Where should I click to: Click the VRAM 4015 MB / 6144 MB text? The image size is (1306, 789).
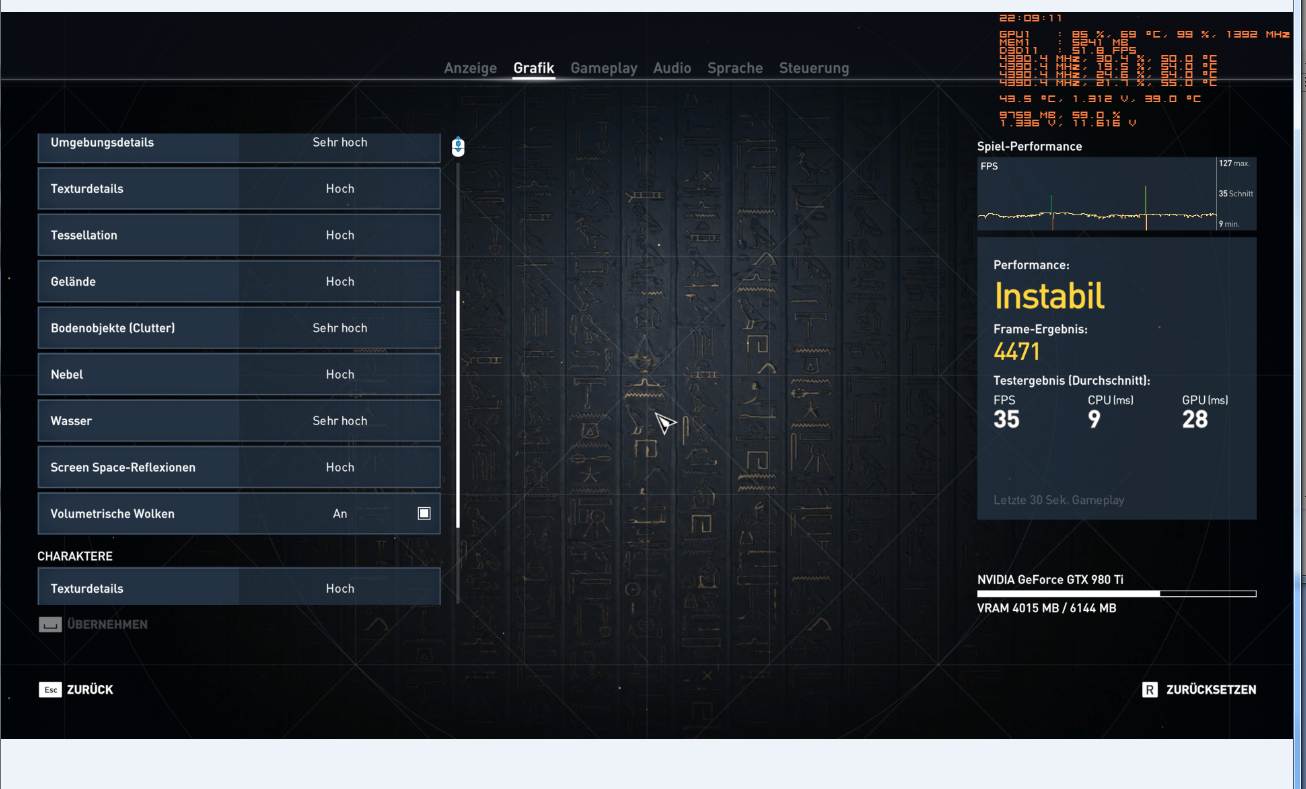pyautogui.click(x=1047, y=608)
